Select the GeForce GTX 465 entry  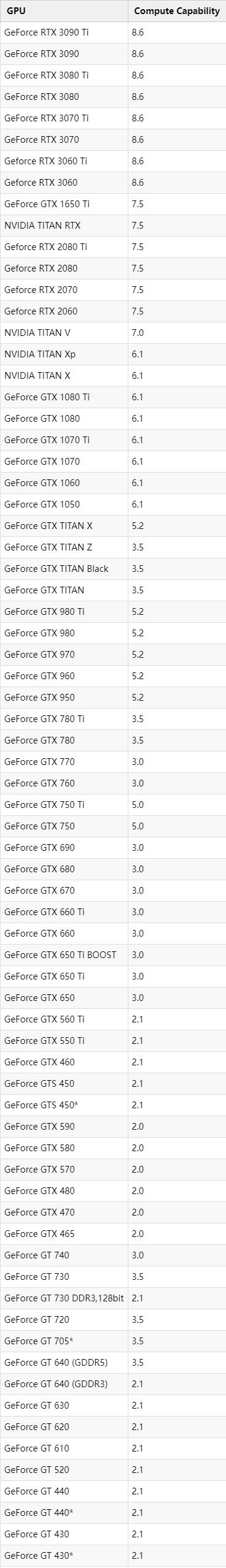[39, 1234]
